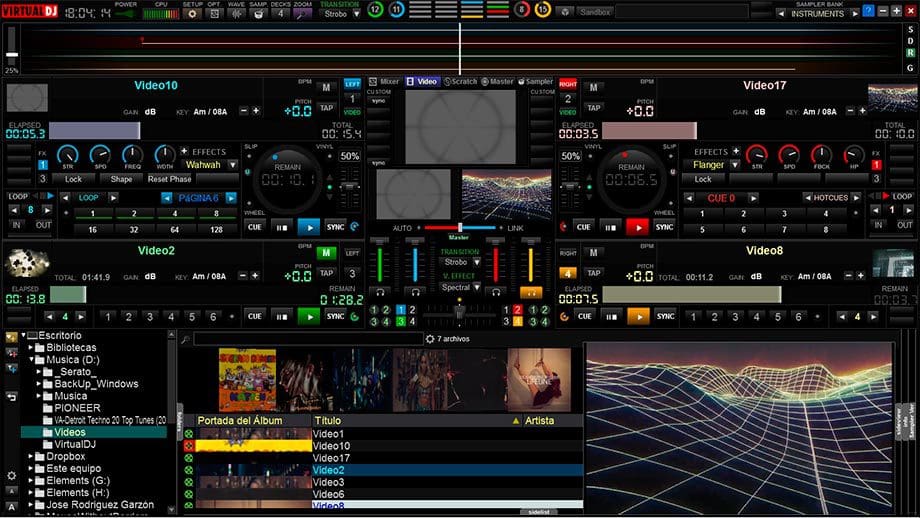Open file list settings gear icon
This screenshot has width=920, height=518.
(430, 339)
